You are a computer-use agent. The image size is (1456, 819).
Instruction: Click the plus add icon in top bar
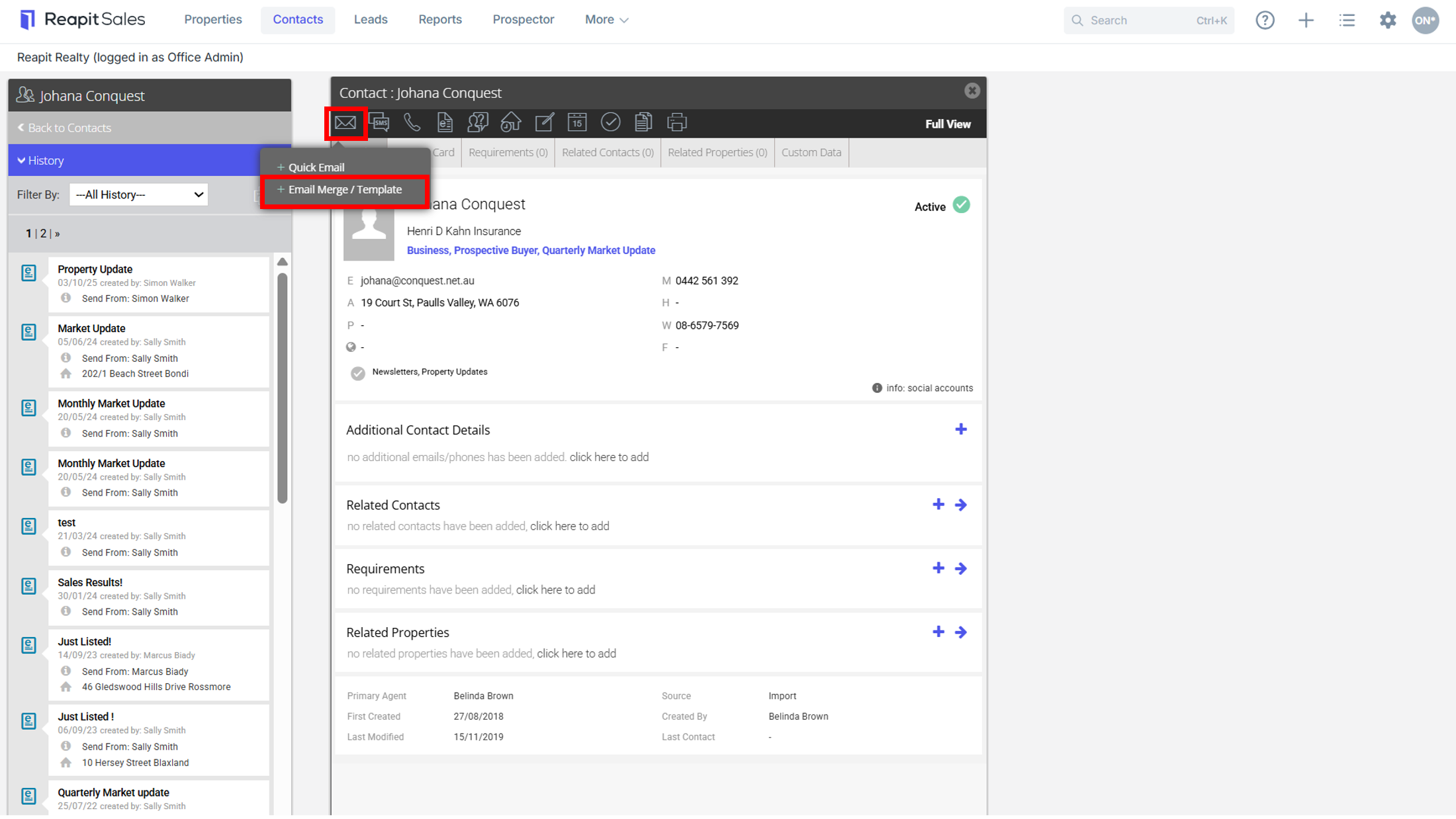(x=1306, y=21)
